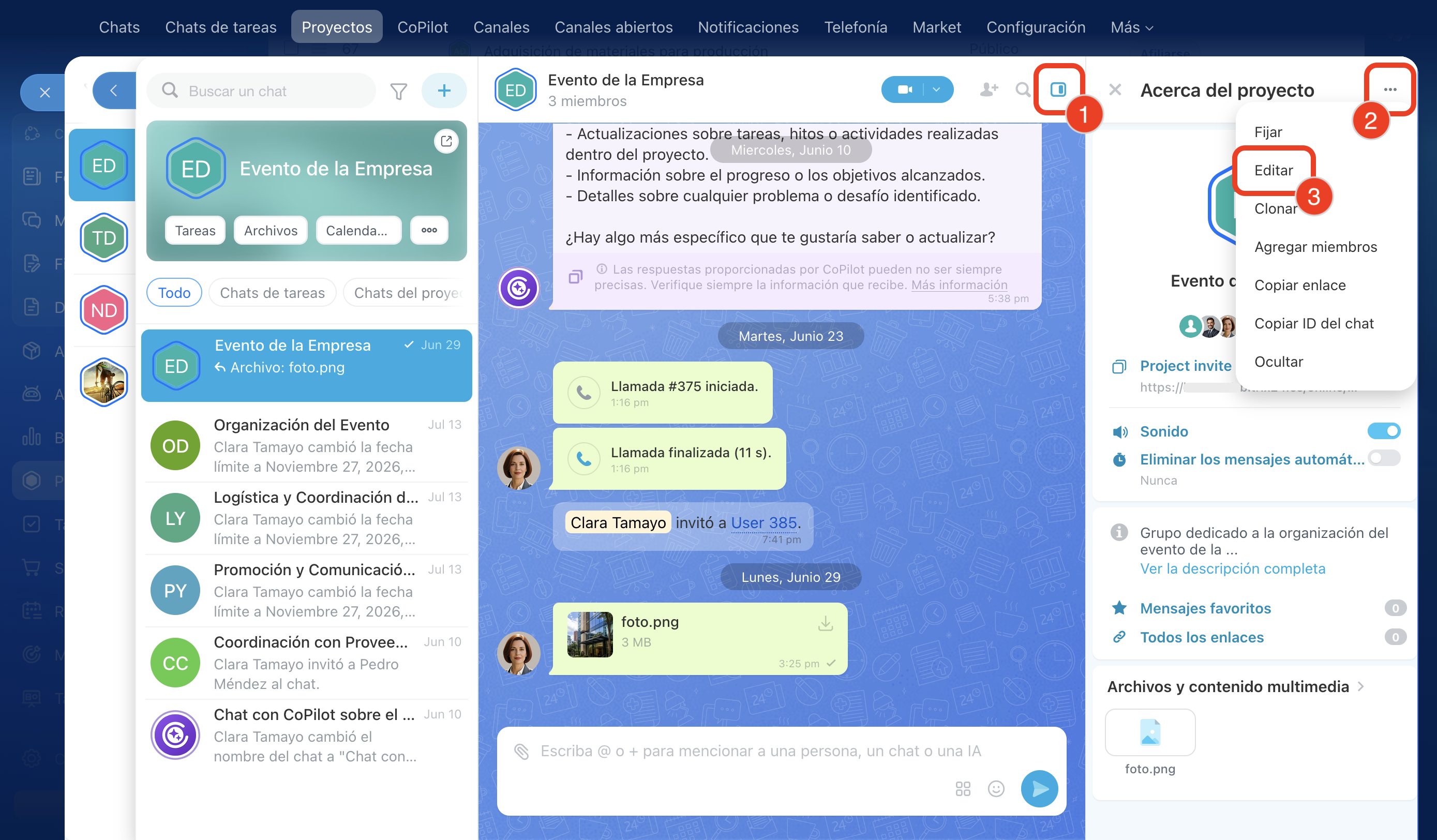Open Todos los enlaces
Image resolution: width=1437 pixels, height=840 pixels.
pos(1202,638)
